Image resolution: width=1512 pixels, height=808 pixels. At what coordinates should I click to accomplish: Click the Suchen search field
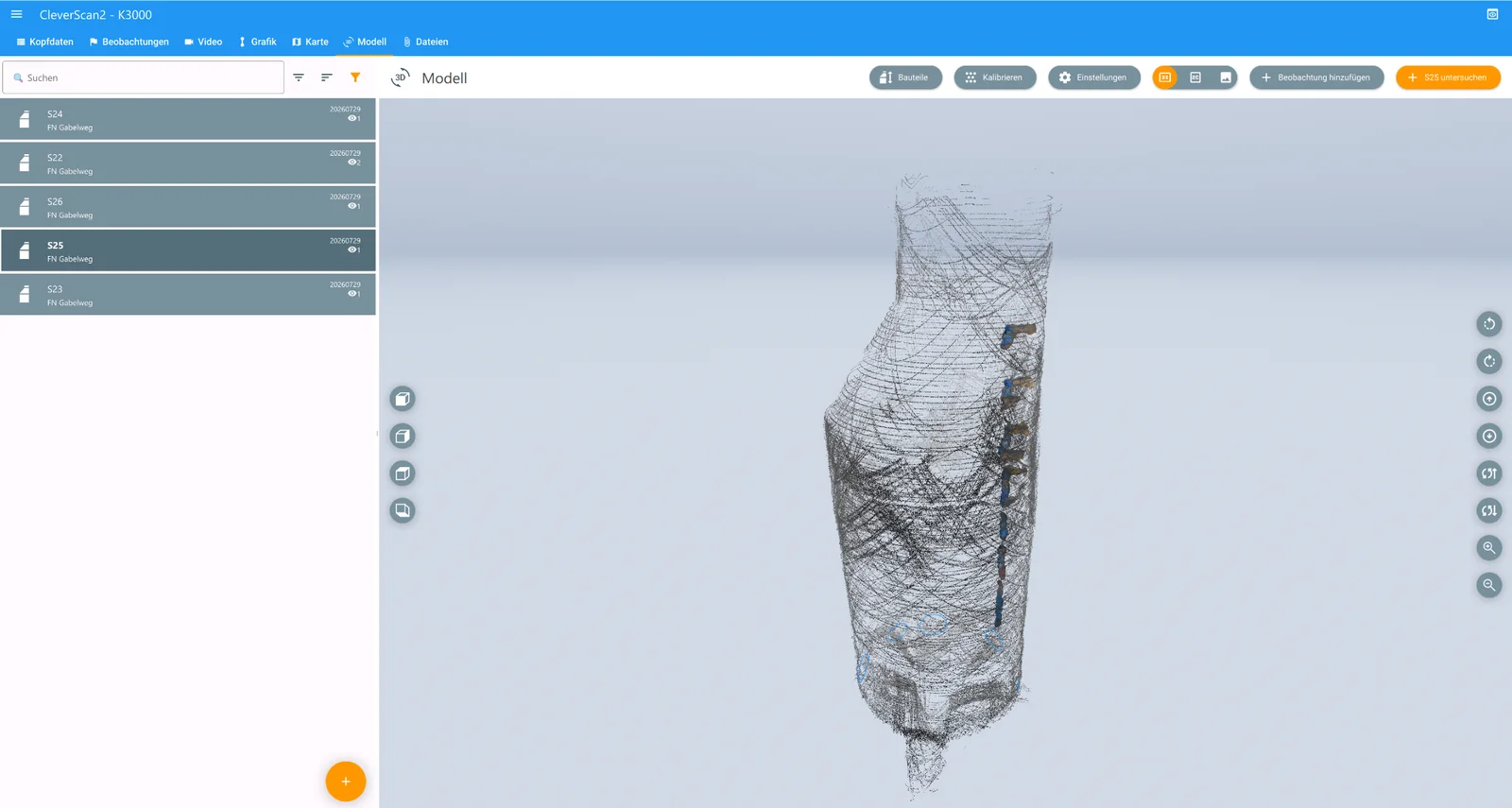pyautogui.click(x=143, y=77)
